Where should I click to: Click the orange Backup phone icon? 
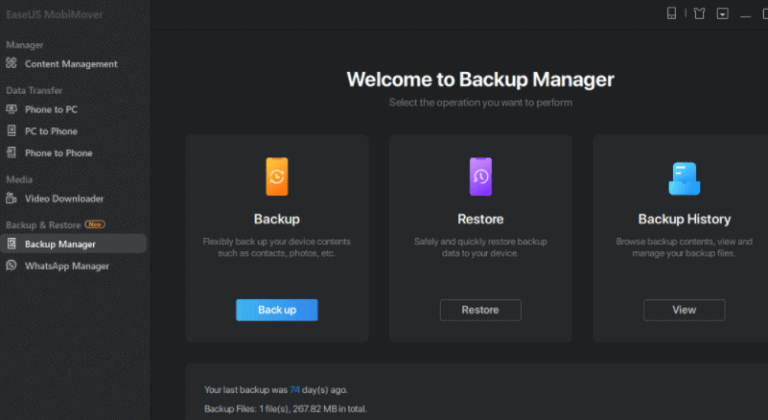tap(277, 176)
